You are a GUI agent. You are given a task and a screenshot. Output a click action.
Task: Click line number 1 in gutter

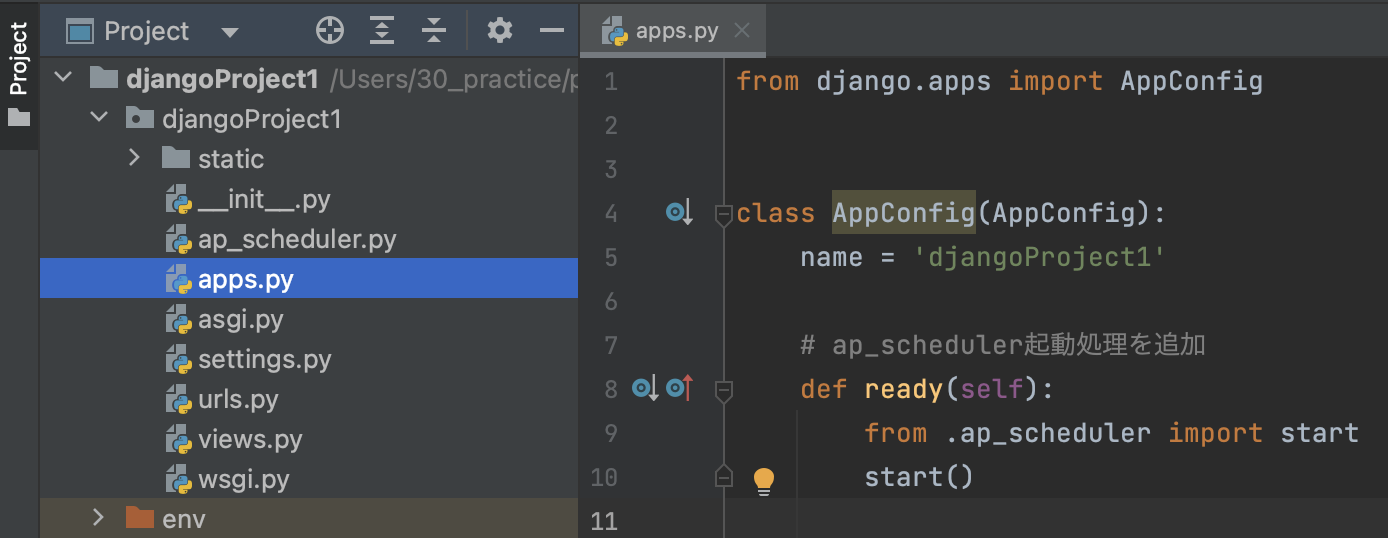click(x=611, y=81)
